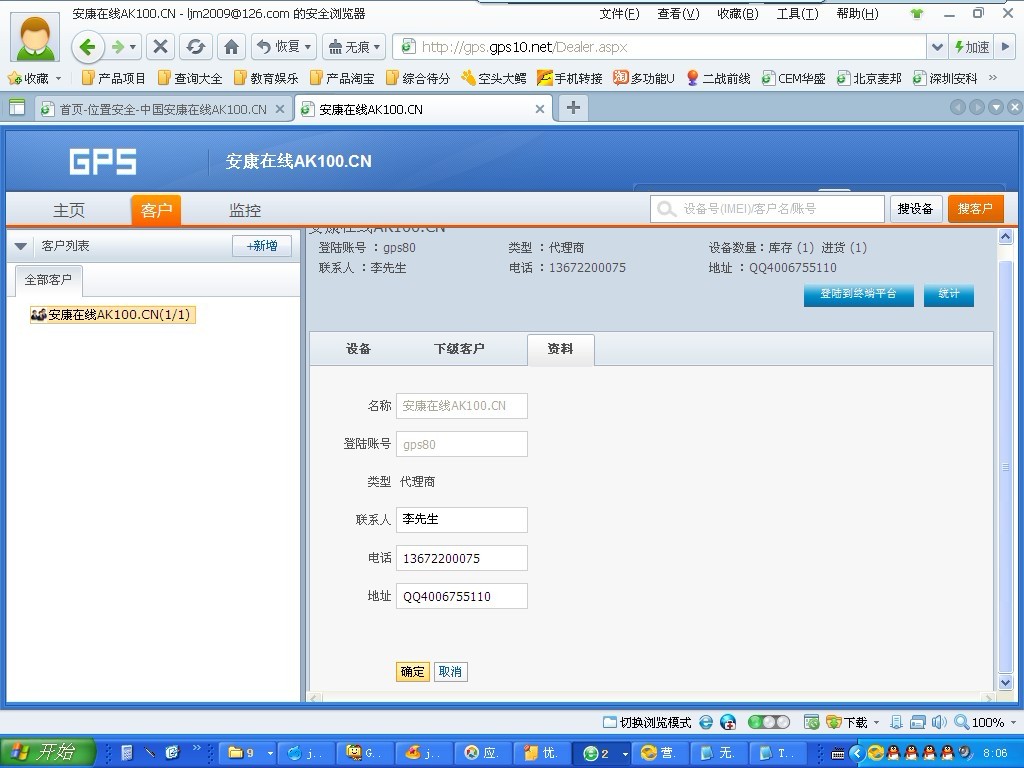Viewport: 1024px width, 768px height.
Task: Open the 帮助(H) menu
Action: pyautogui.click(x=857, y=14)
